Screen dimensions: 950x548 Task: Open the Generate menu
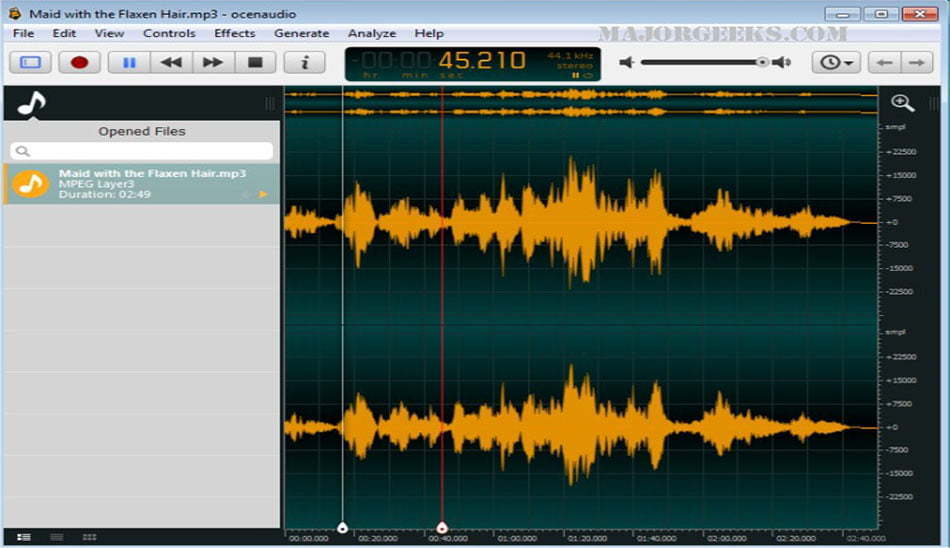pos(302,33)
